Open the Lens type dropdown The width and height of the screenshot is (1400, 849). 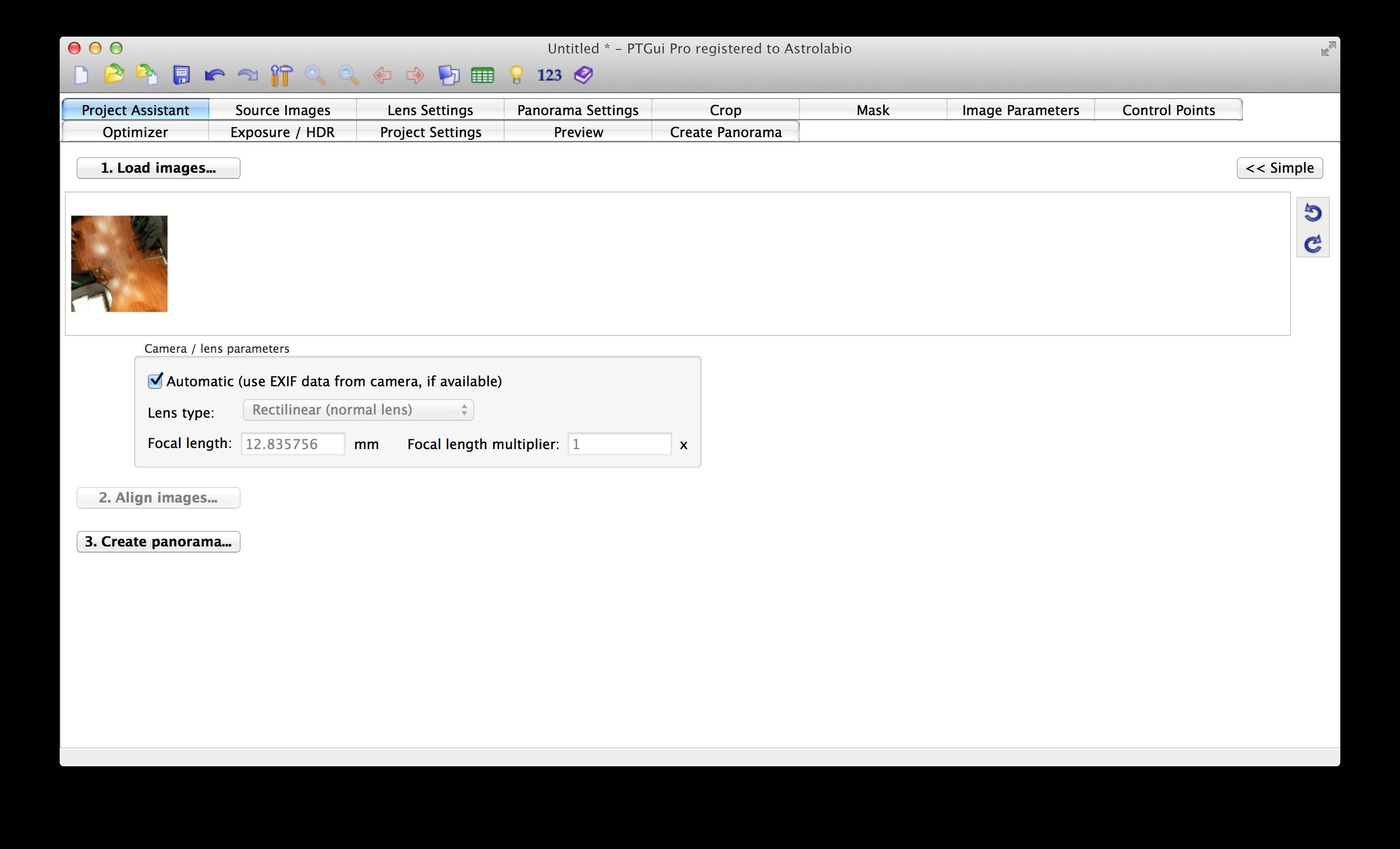(358, 410)
